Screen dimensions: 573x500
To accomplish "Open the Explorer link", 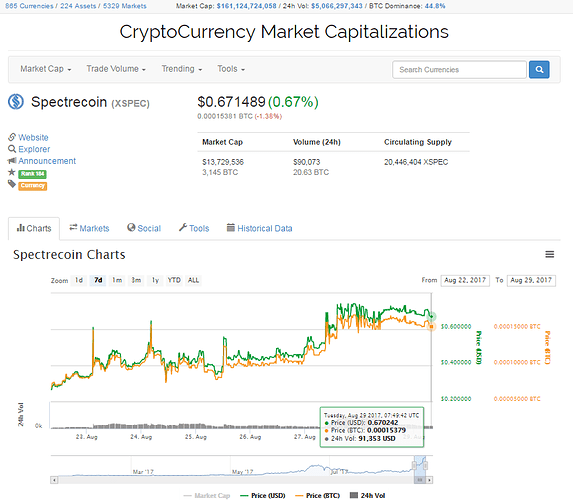I will click(x=34, y=149).
